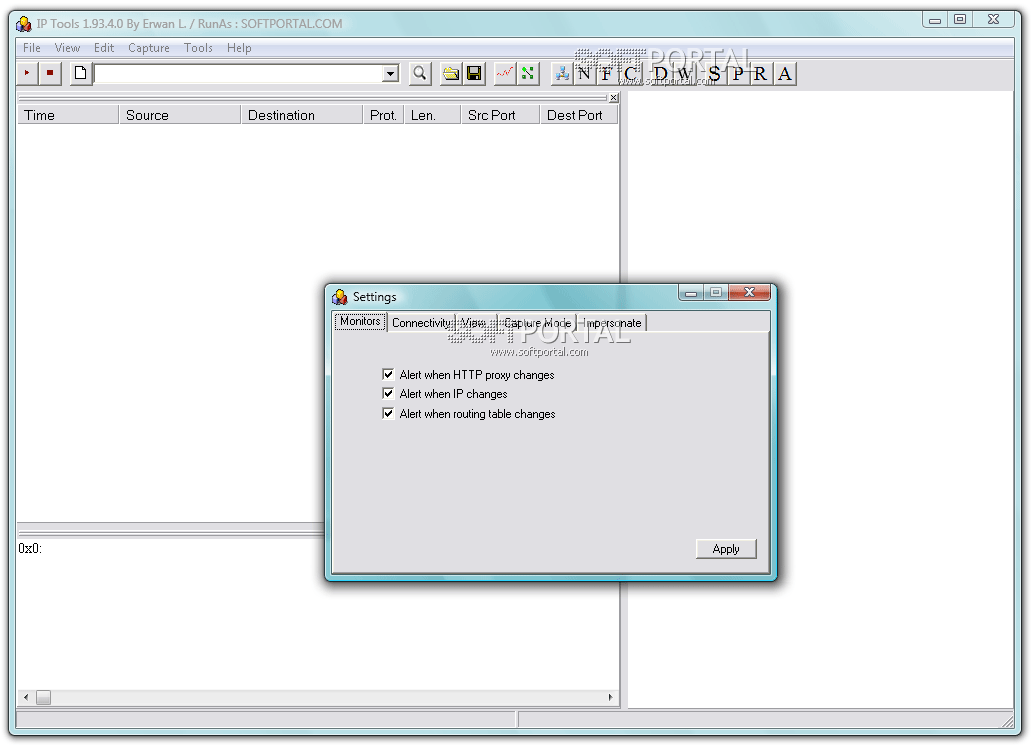Open the Help menu
Screen dimensions: 1032x748
239,47
